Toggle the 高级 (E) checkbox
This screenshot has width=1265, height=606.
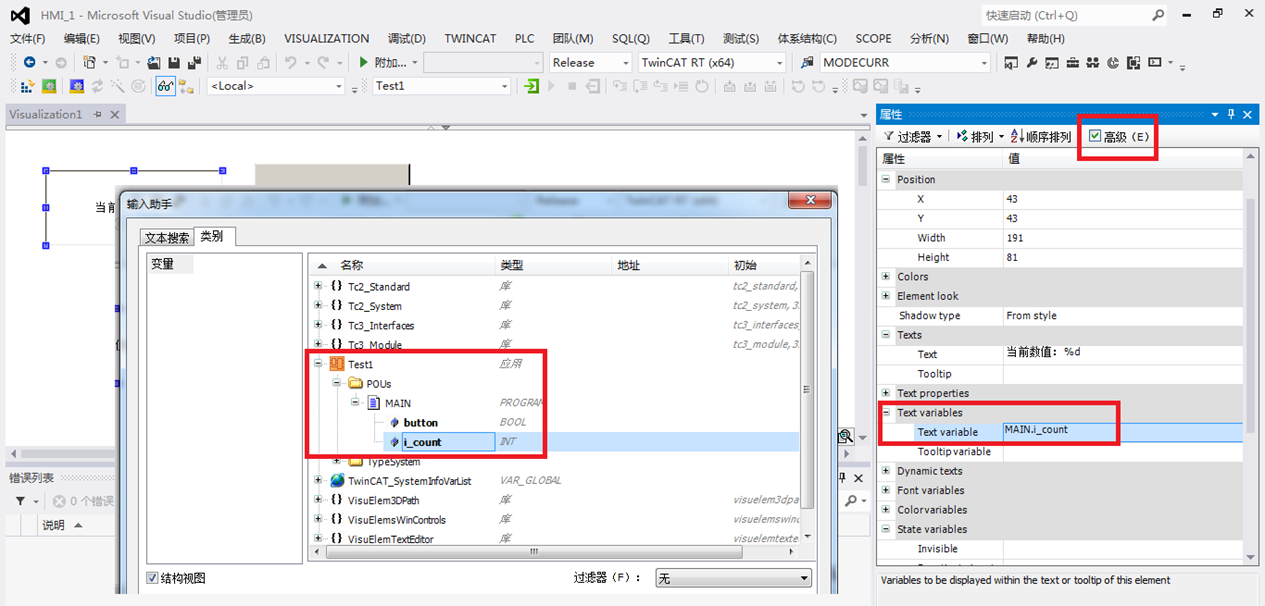[1096, 137]
